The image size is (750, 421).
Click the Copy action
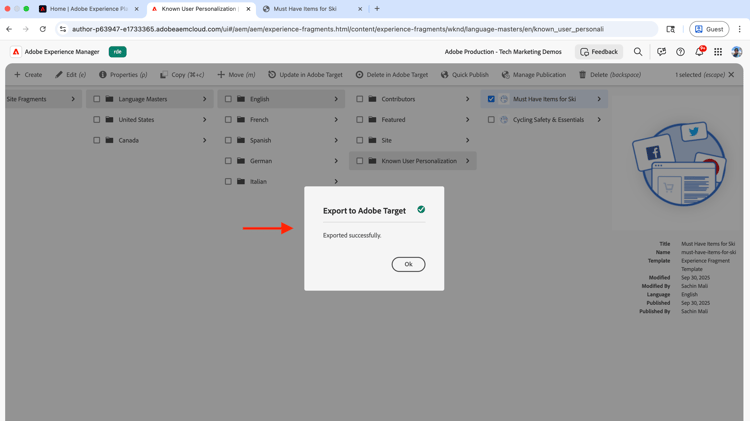pyautogui.click(x=182, y=75)
